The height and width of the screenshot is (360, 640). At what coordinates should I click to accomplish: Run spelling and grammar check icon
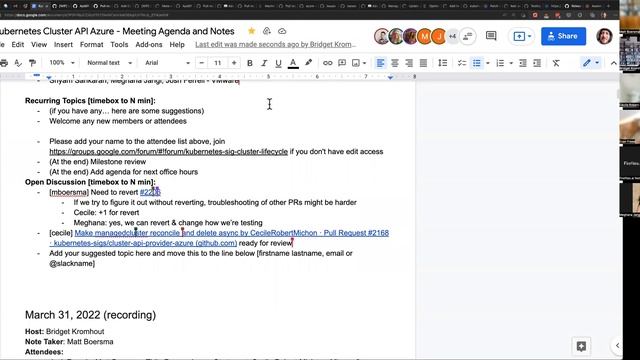pos(18,63)
